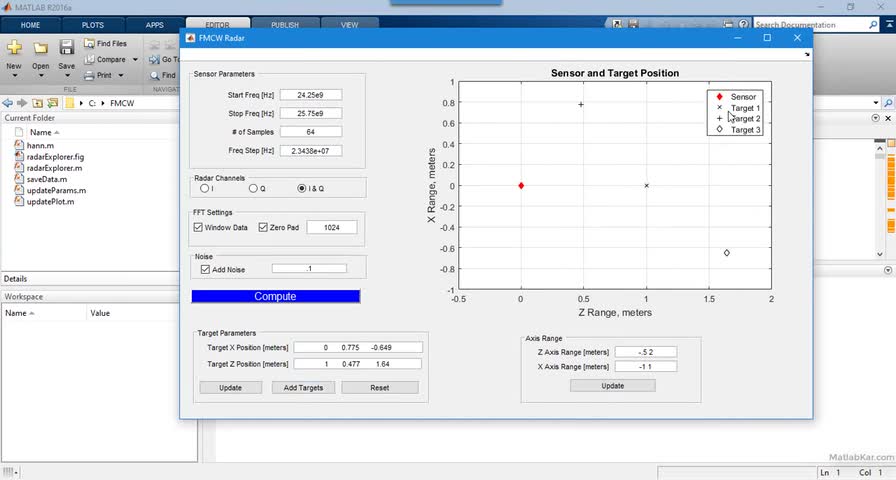Sort by the Name column header
Viewport: 896px width, 480px height.
click(x=40, y=132)
